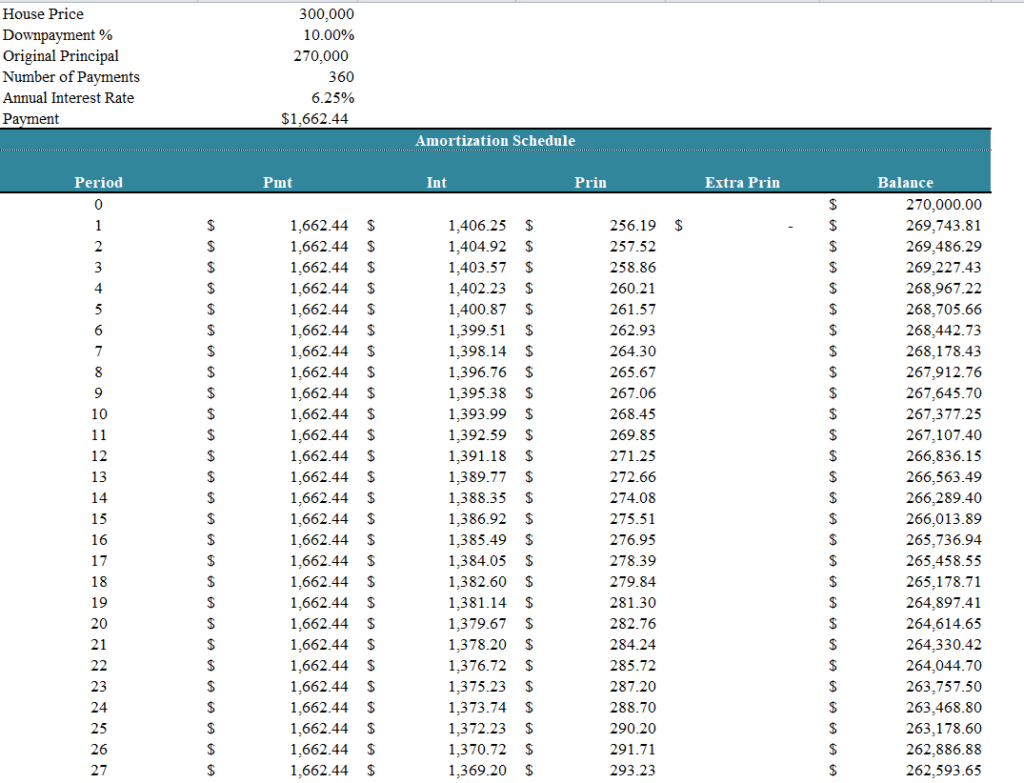Screen dimensions: 1024x783
Task: Click period 10 cell
Action: pyautogui.click(x=99, y=414)
